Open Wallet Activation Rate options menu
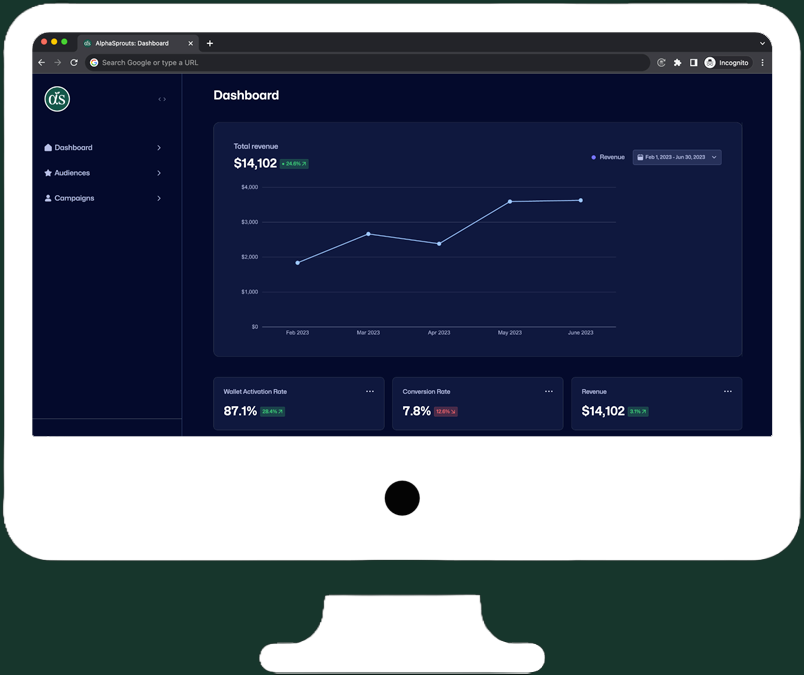The height and width of the screenshot is (675, 804). coord(370,391)
